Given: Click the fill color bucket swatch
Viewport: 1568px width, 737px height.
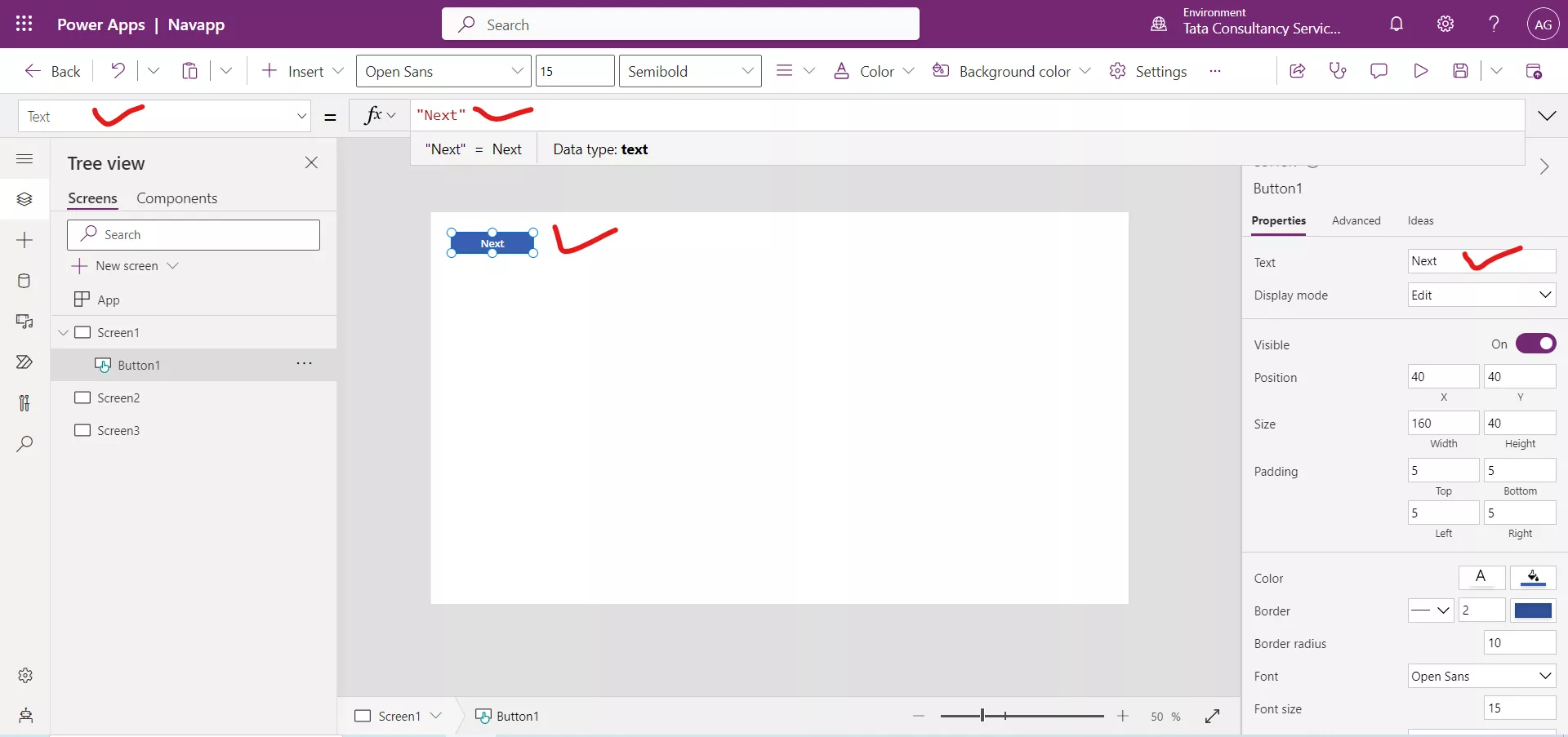Looking at the screenshot, I should point(1533,577).
